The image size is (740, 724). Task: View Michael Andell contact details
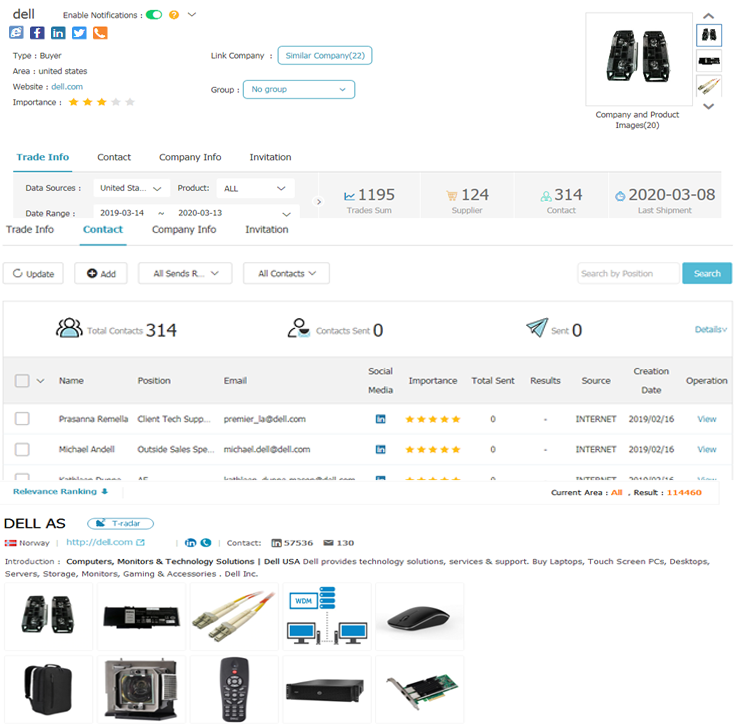706,450
